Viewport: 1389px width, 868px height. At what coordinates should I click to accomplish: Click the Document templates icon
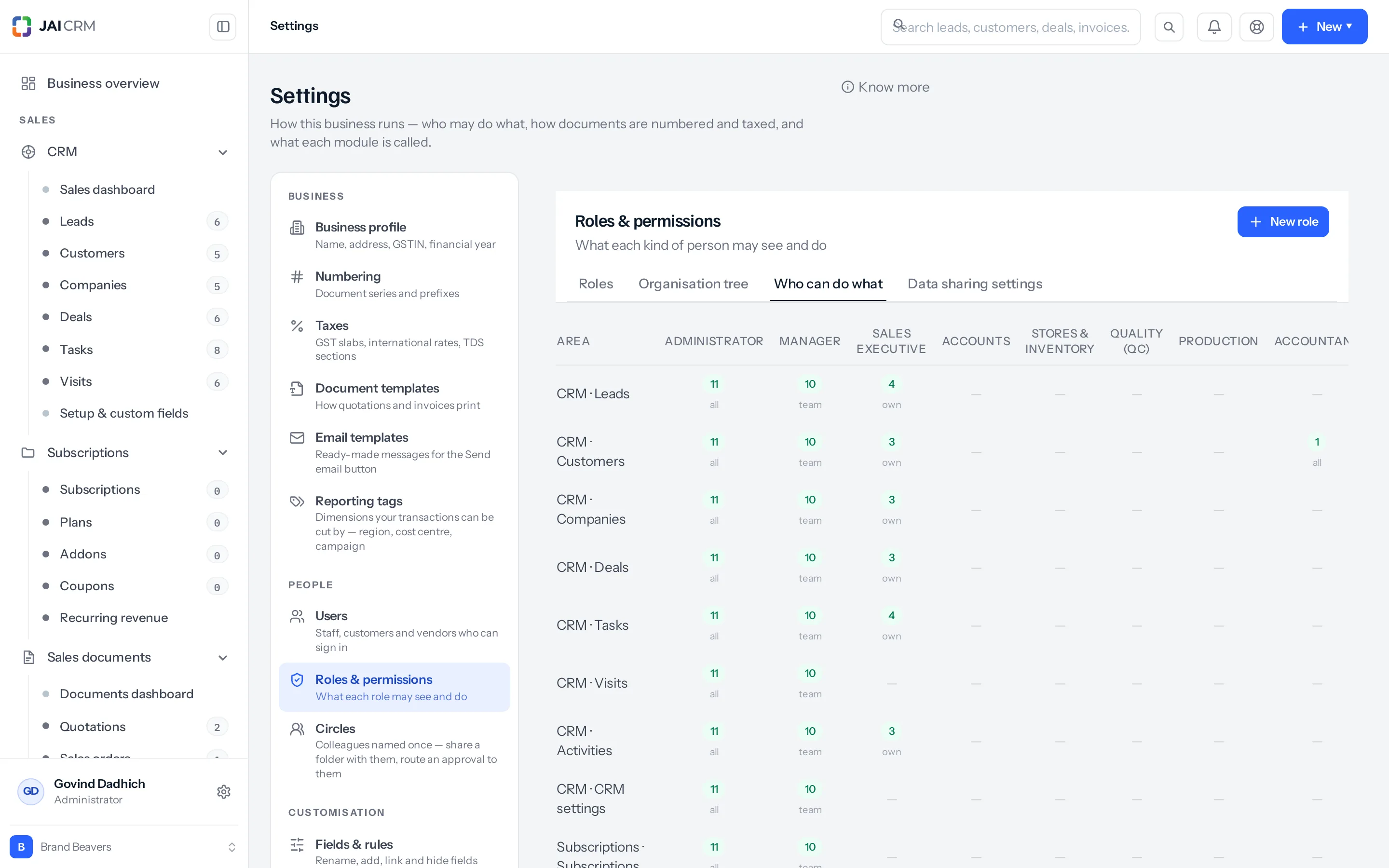297,389
